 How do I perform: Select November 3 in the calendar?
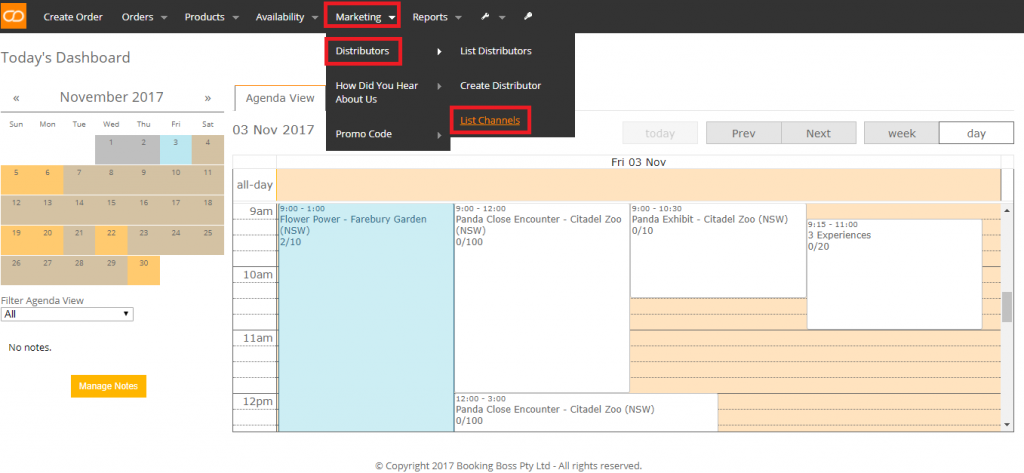176,150
